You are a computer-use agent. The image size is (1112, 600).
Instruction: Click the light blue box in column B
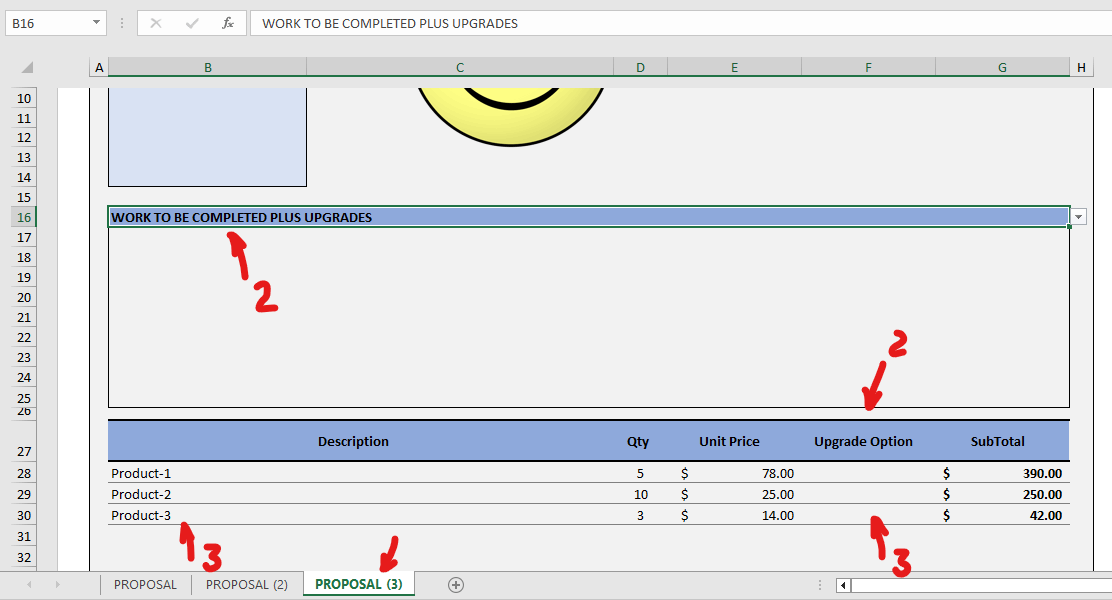tap(207, 137)
